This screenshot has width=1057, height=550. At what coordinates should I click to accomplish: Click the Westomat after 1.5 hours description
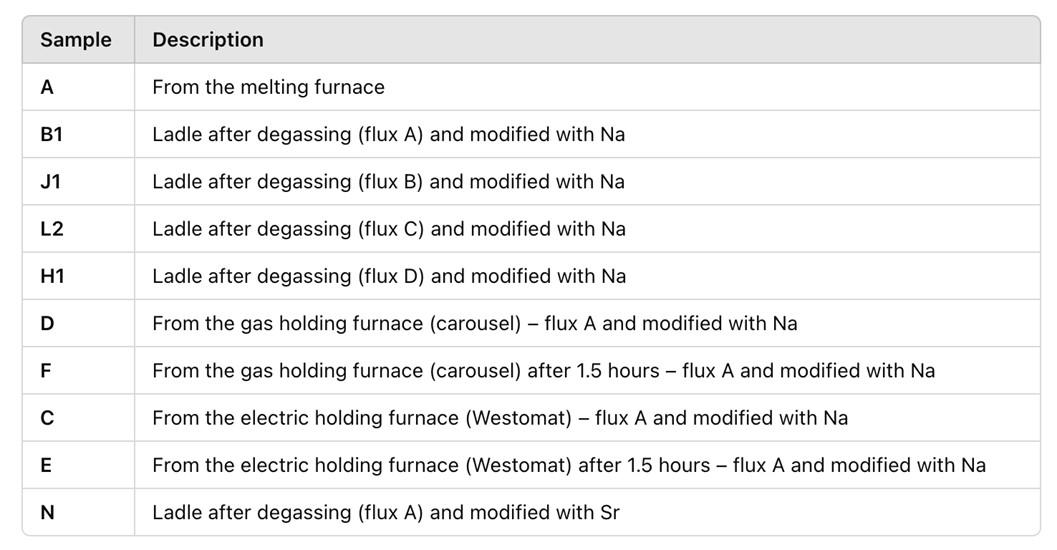tap(568, 465)
